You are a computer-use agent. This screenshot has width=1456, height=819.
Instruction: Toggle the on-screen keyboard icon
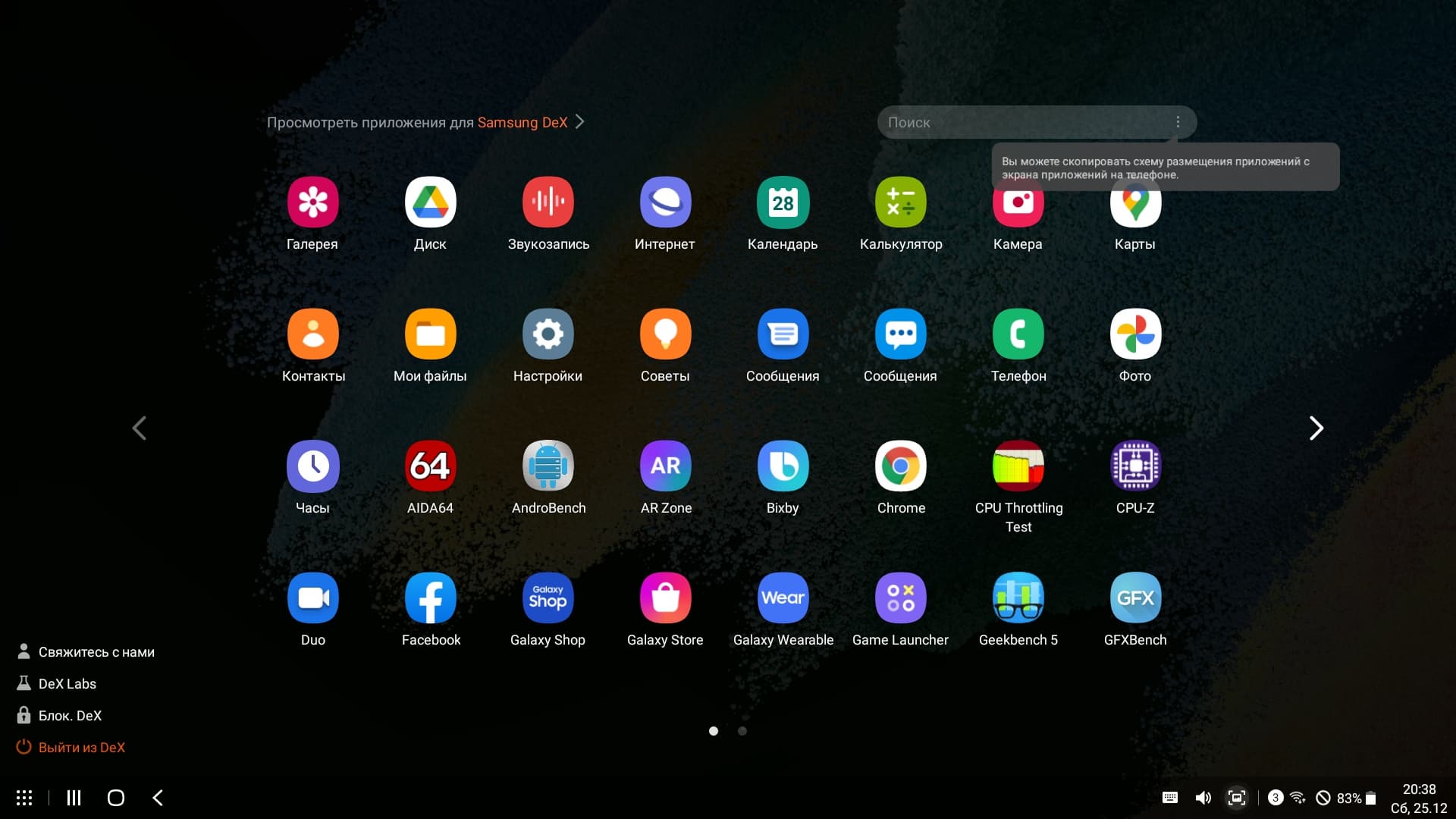1169,798
